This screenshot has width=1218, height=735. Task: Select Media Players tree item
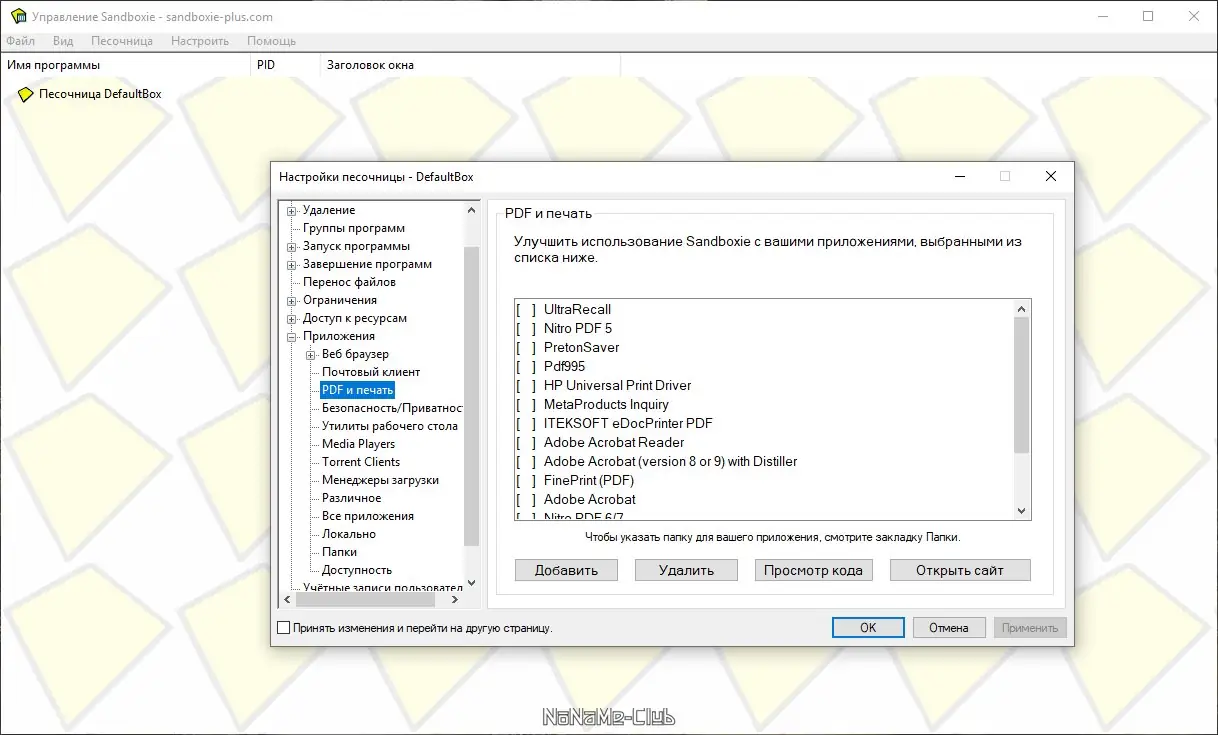point(358,444)
